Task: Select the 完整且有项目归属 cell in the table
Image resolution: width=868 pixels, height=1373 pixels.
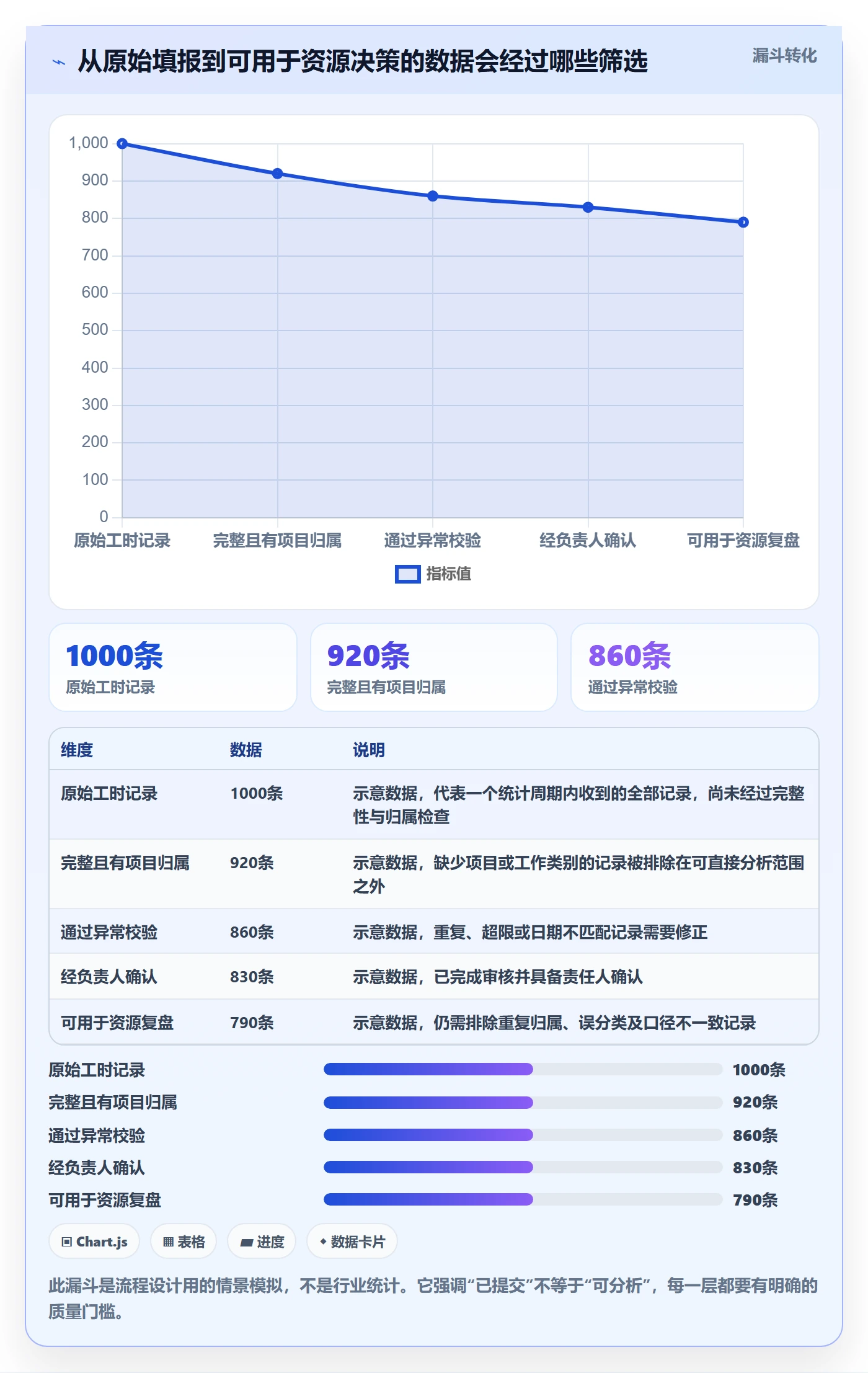Action: pos(125,863)
